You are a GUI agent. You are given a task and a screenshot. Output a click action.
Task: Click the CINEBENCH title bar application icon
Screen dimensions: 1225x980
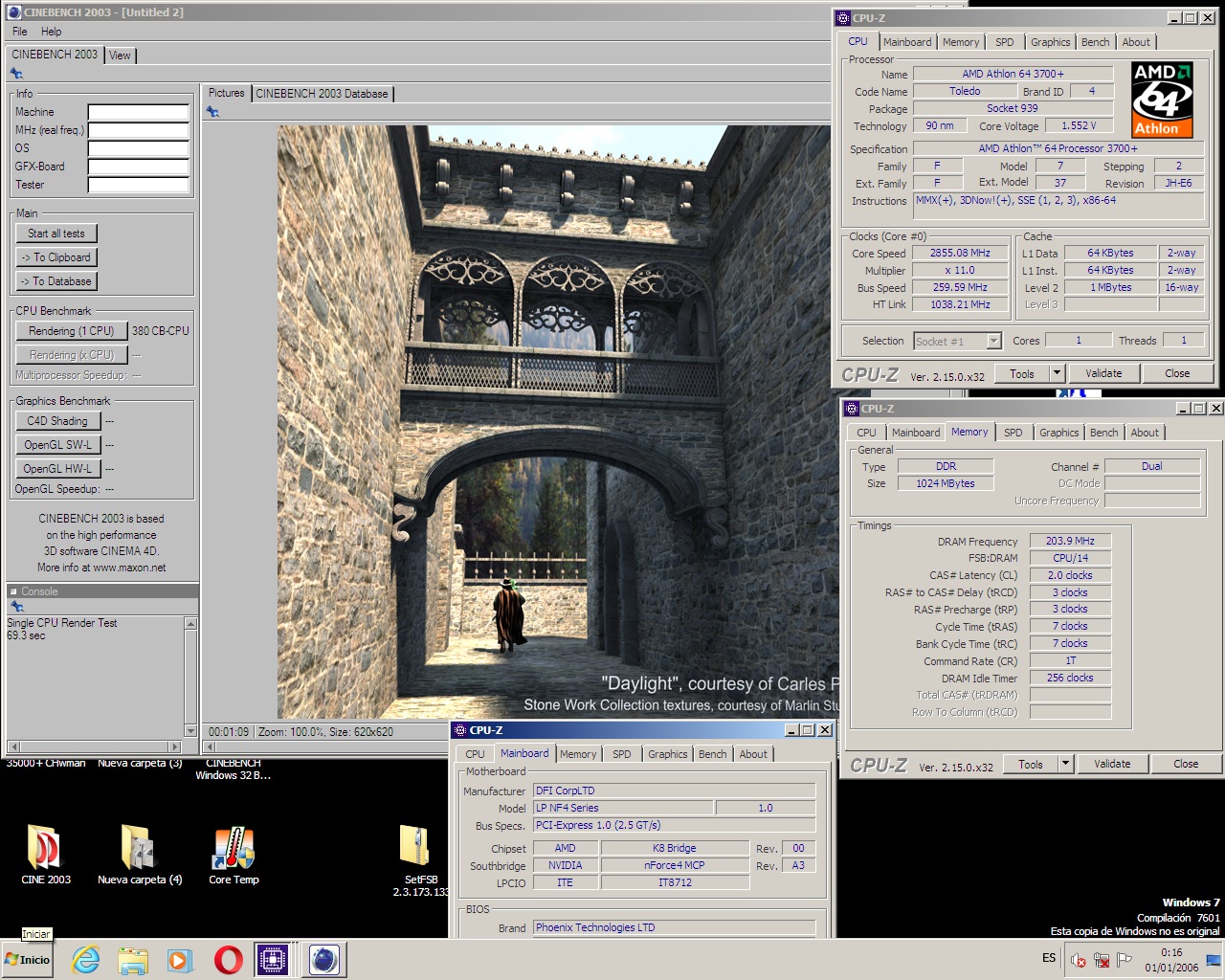tap(13, 12)
